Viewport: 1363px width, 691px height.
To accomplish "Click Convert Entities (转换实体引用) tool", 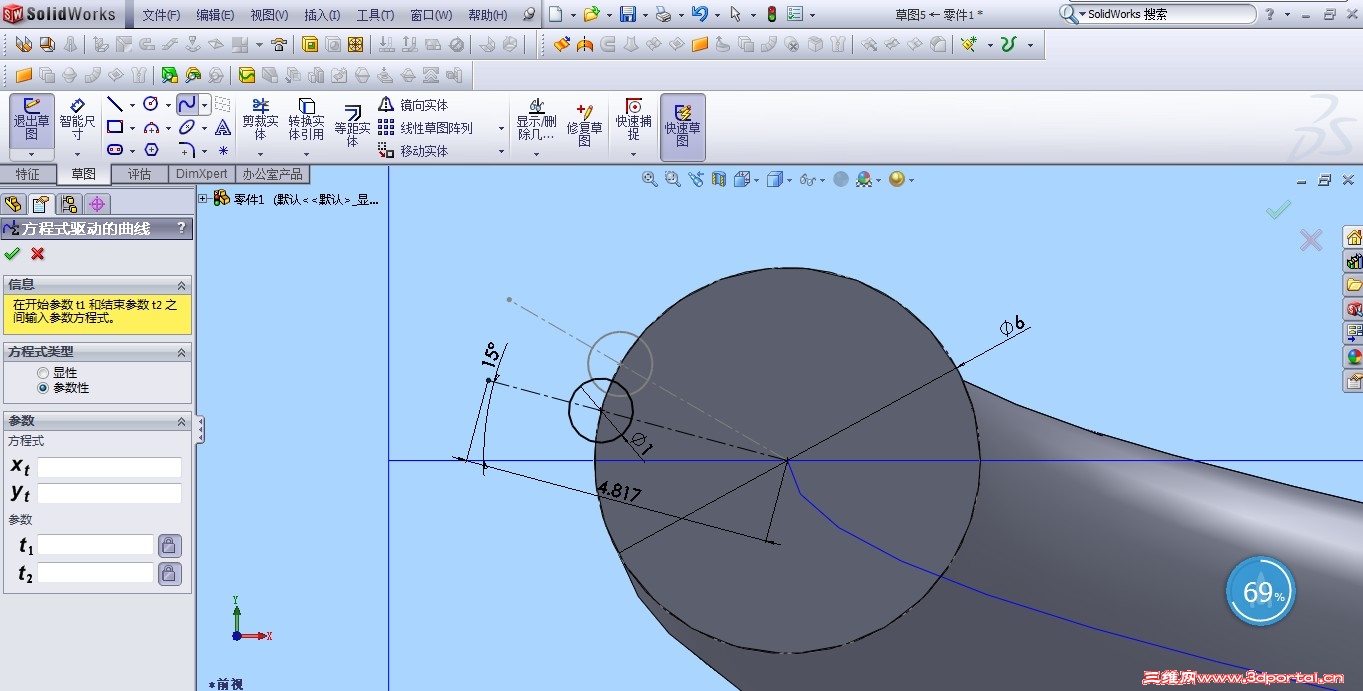I will (306, 120).
